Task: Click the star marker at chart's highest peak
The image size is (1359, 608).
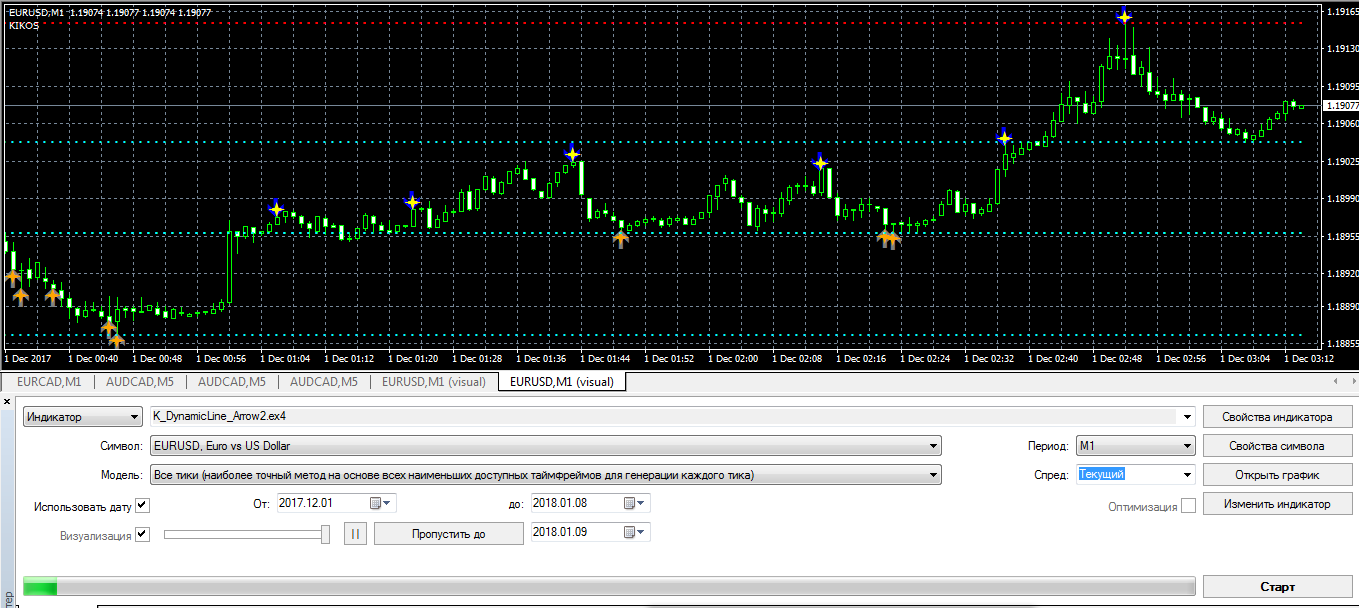Action: point(1124,16)
